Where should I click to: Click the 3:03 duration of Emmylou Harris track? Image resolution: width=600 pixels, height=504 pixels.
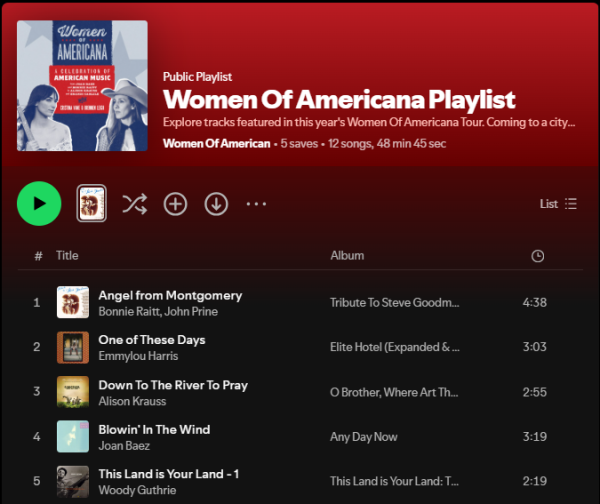click(535, 347)
